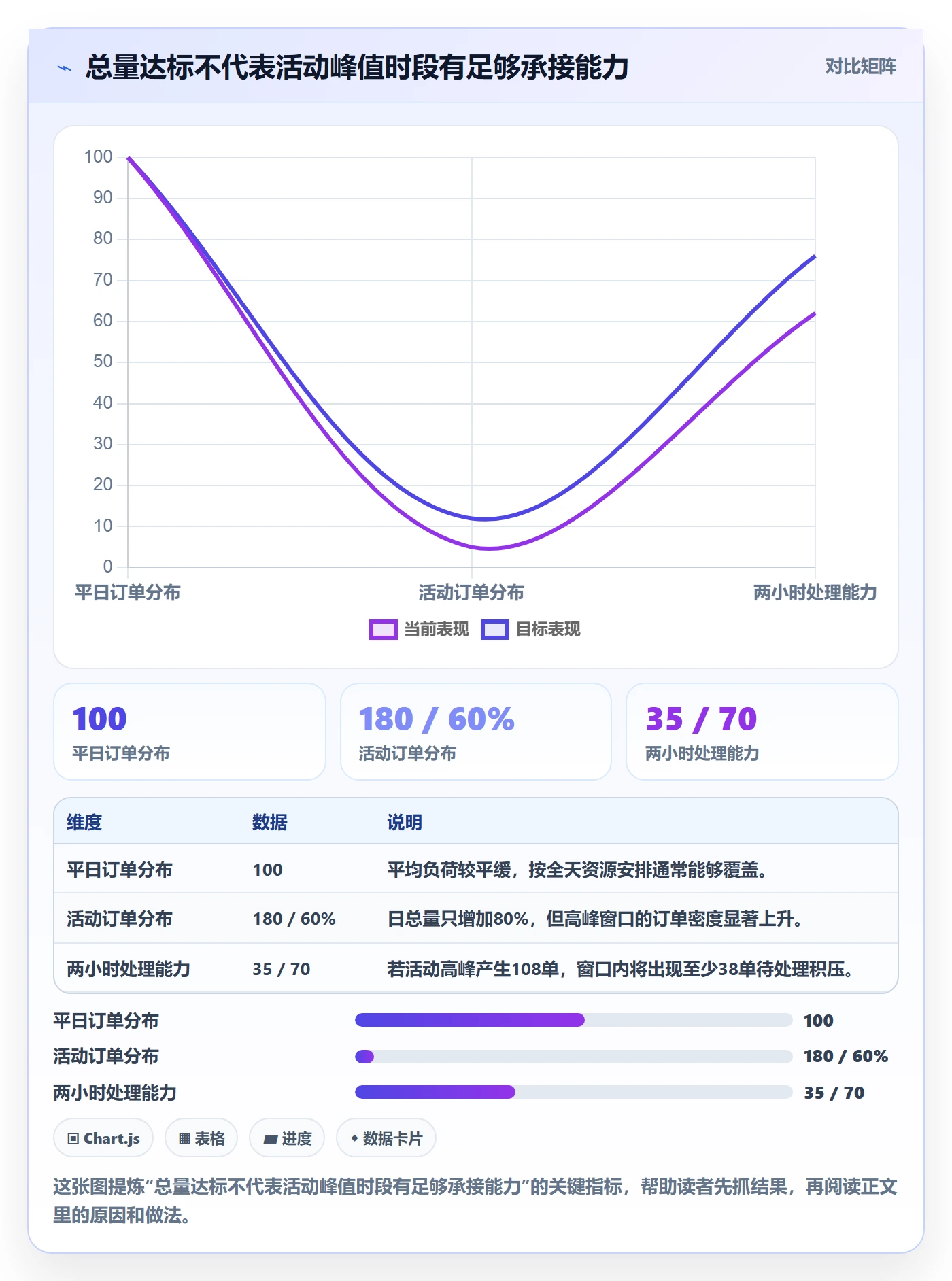Image resolution: width=952 pixels, height=1281 pixels.
Task: Click the 对比矩阵 label in the header
Action: tap(860, 67)
